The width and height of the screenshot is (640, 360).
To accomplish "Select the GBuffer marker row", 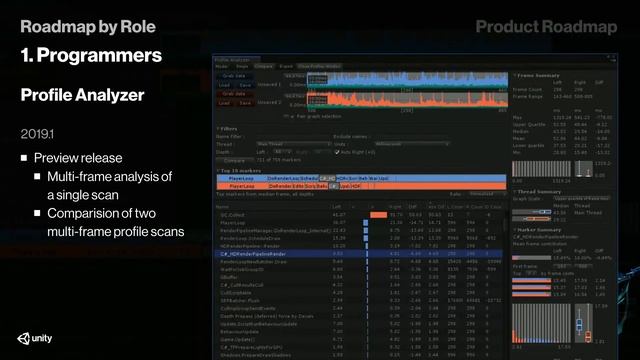I will coord(359,277).
